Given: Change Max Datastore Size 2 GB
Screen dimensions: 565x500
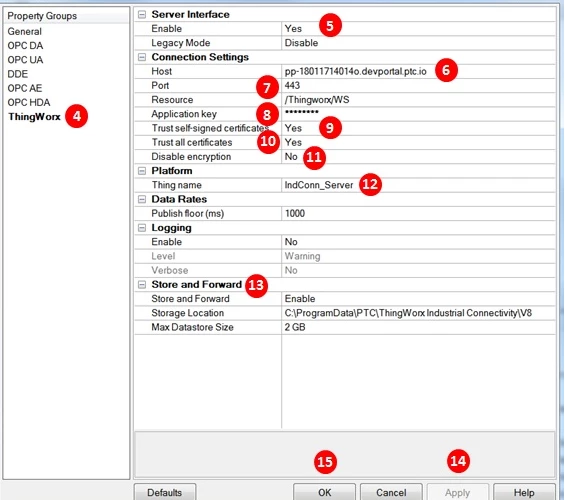Looking at the screenshot, I should point(418,327).
